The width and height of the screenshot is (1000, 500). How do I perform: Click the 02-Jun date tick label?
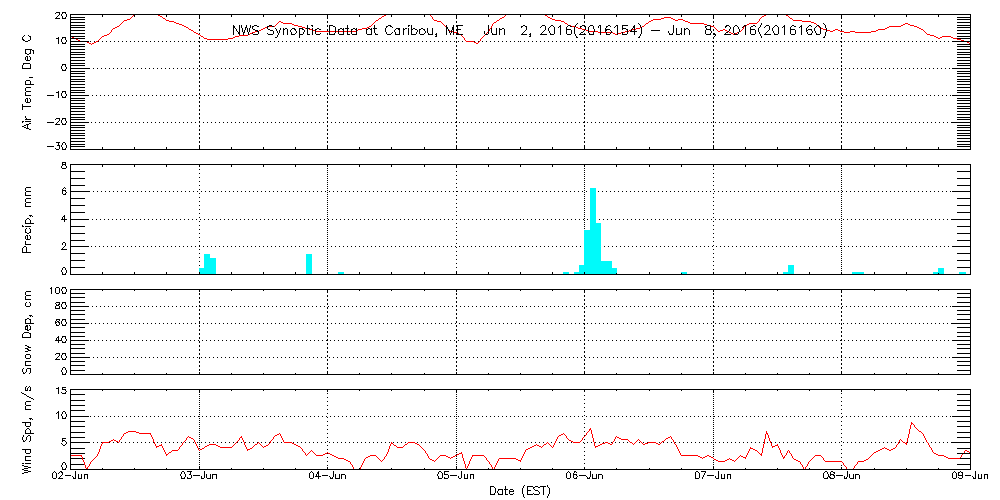[x=70, y=478]
